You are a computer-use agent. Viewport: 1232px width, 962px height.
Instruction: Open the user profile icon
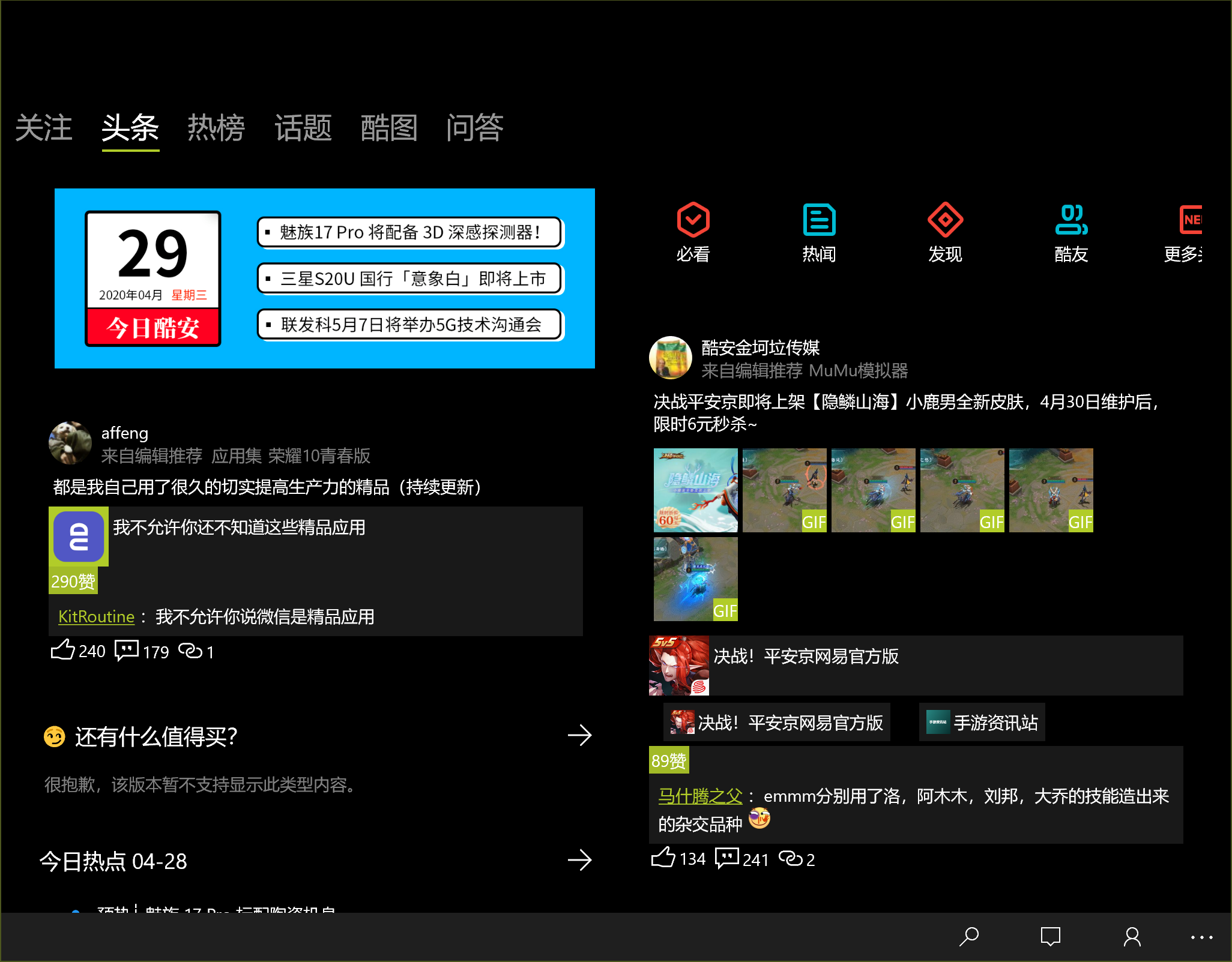[x=1132, y=937]
